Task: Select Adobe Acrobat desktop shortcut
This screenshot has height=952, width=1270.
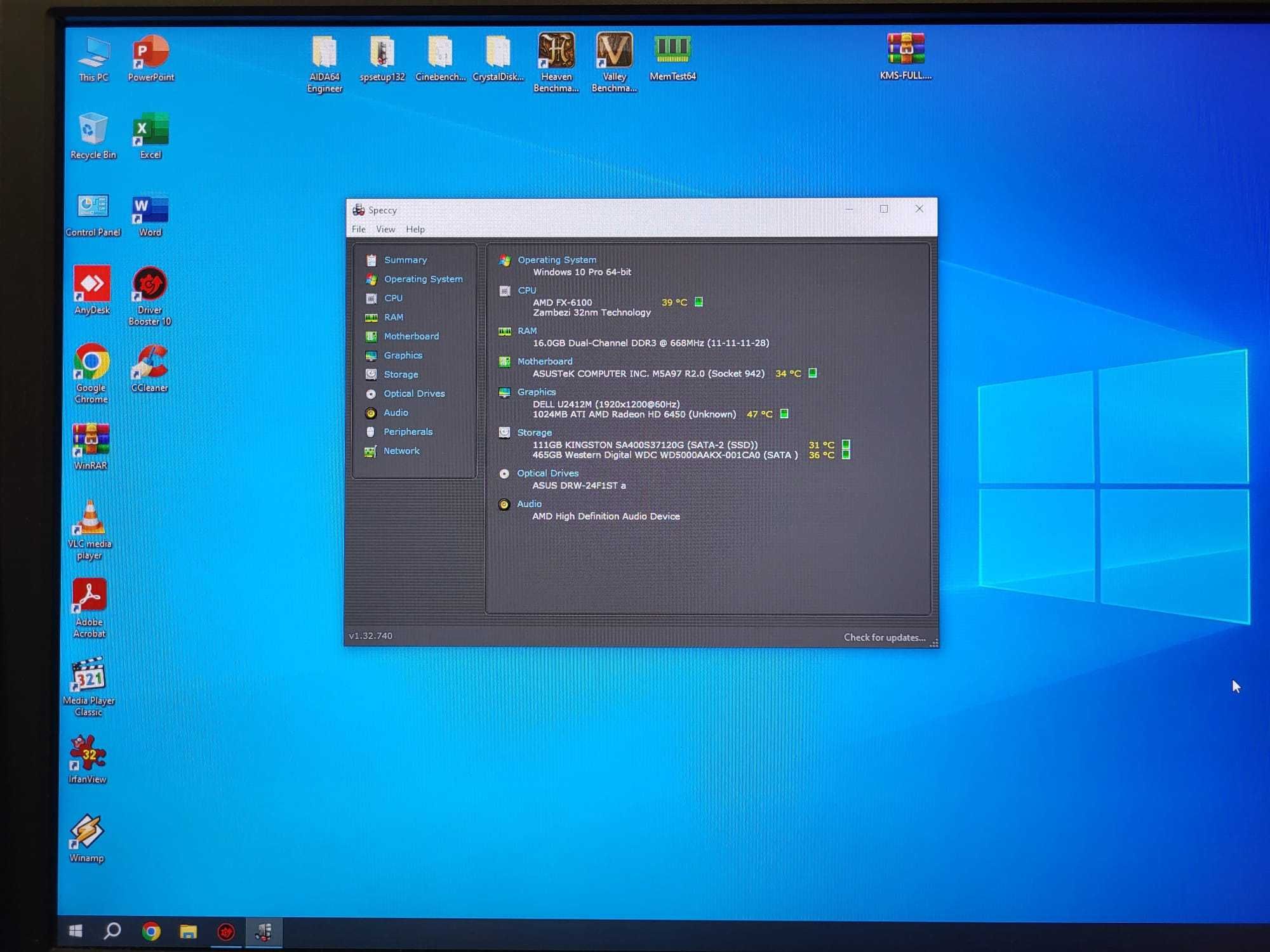Action: pyautogui.click(x=90, y=608)
